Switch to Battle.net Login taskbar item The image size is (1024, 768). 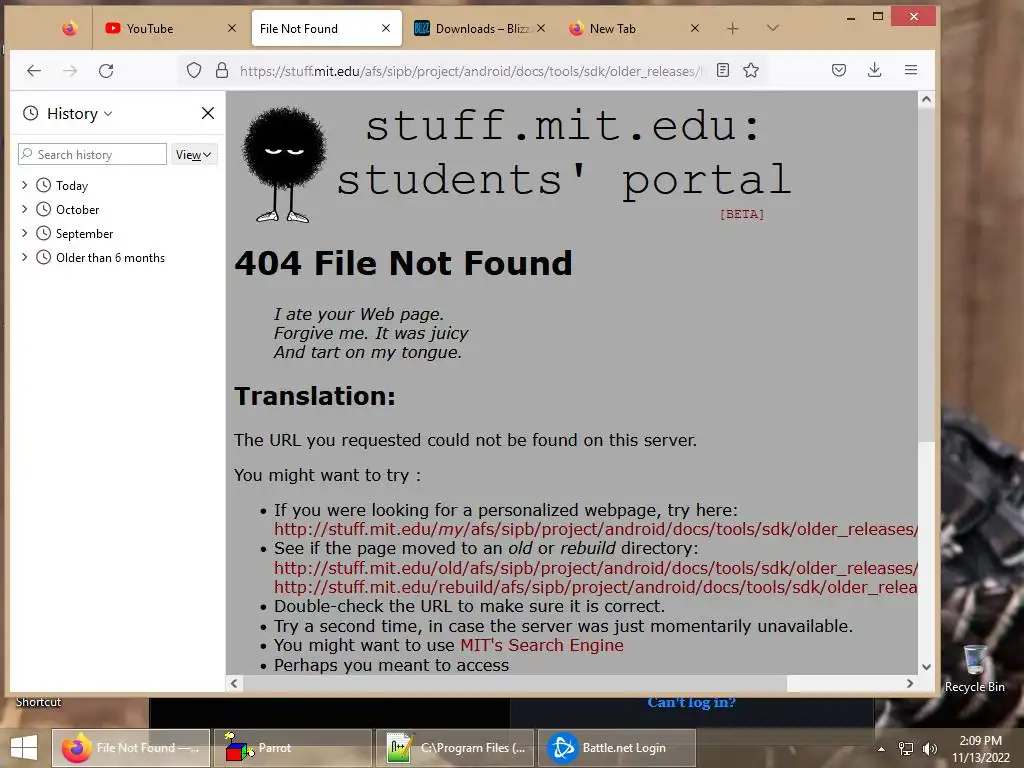click(617, 748)
